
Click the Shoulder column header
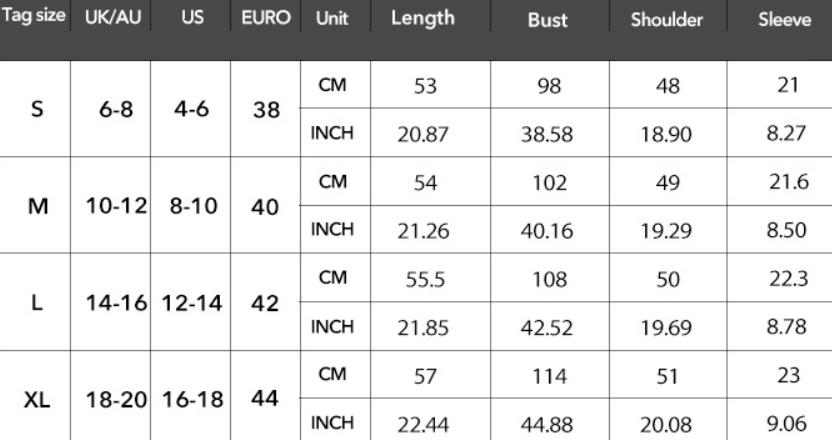pos(666,21)
